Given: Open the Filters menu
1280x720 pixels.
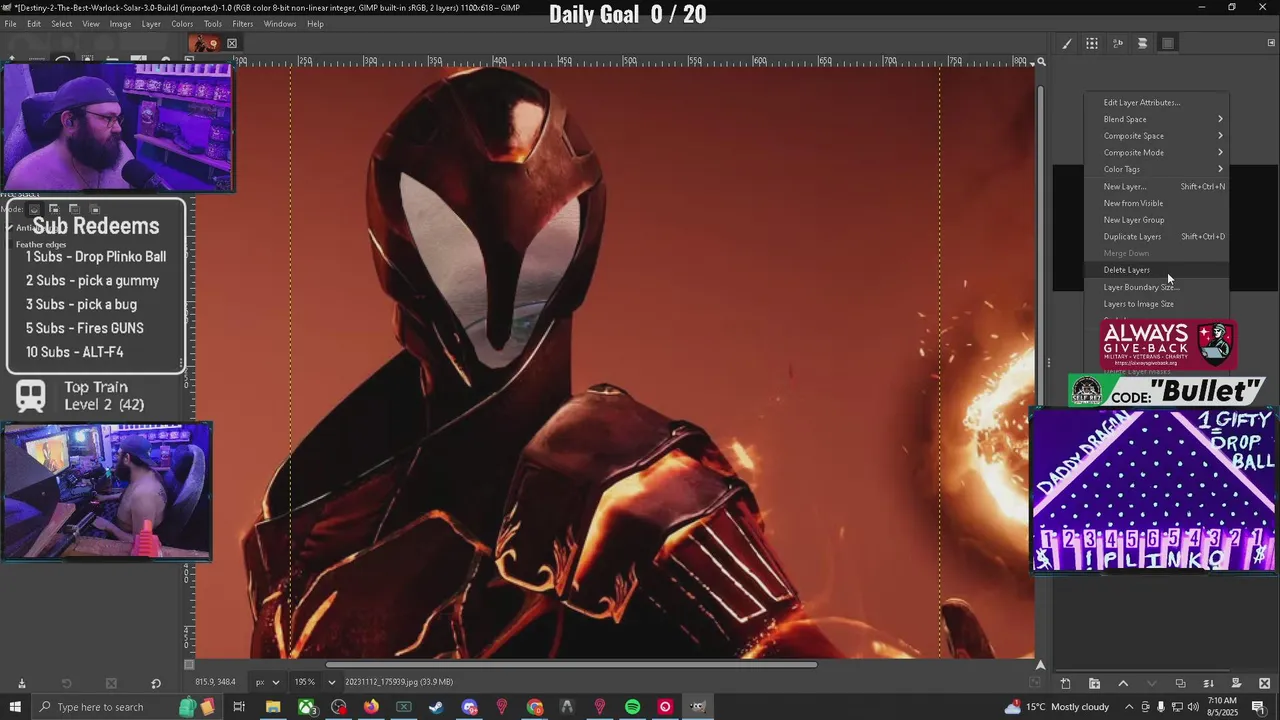Looking at the screenshot, I should coord(243,24).
